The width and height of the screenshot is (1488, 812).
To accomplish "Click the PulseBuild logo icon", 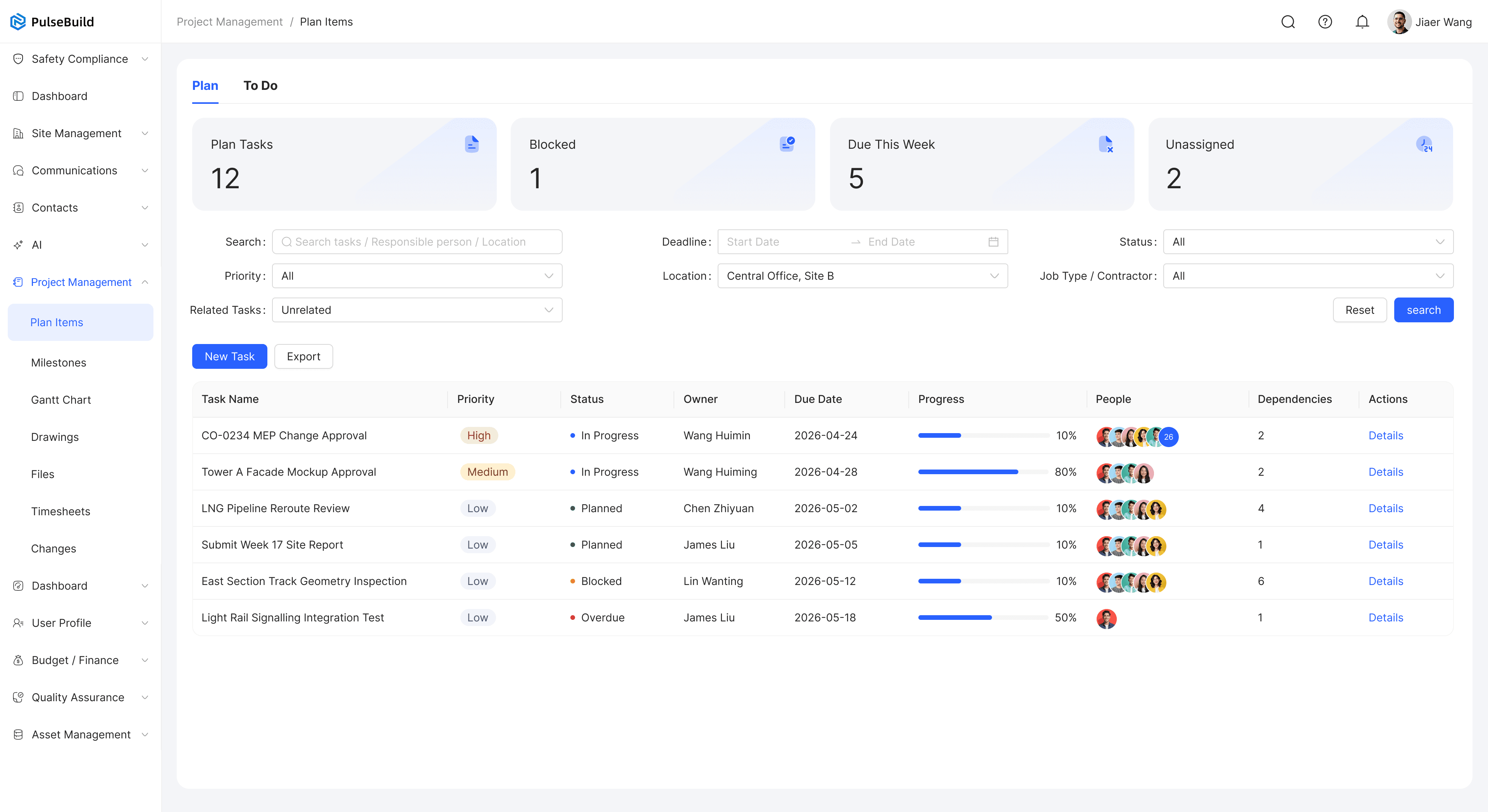I will [x=18, y=22].
